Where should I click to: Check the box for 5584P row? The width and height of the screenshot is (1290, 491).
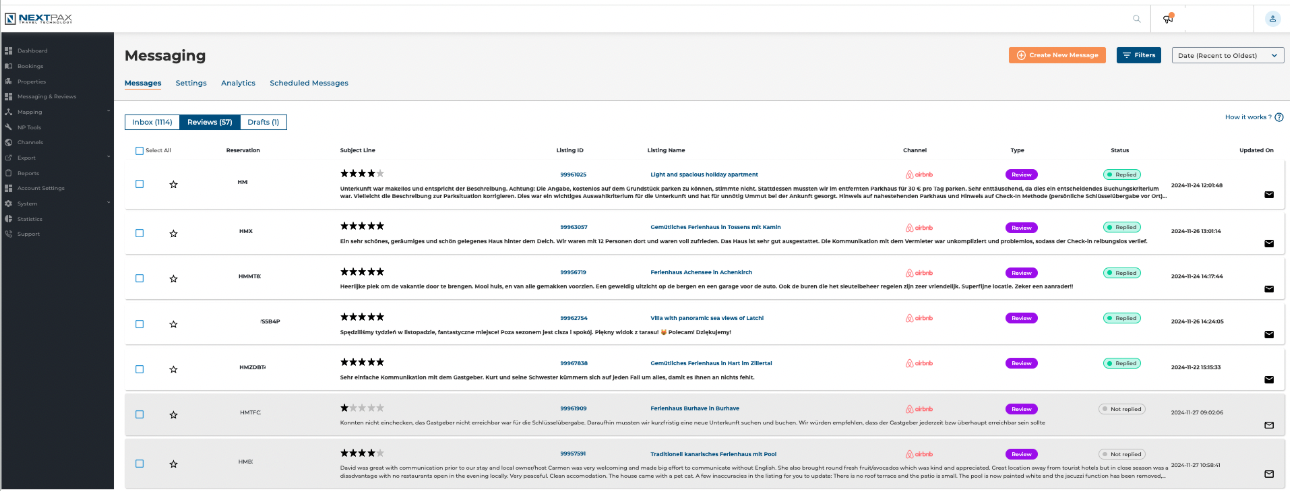click(139, 323)
